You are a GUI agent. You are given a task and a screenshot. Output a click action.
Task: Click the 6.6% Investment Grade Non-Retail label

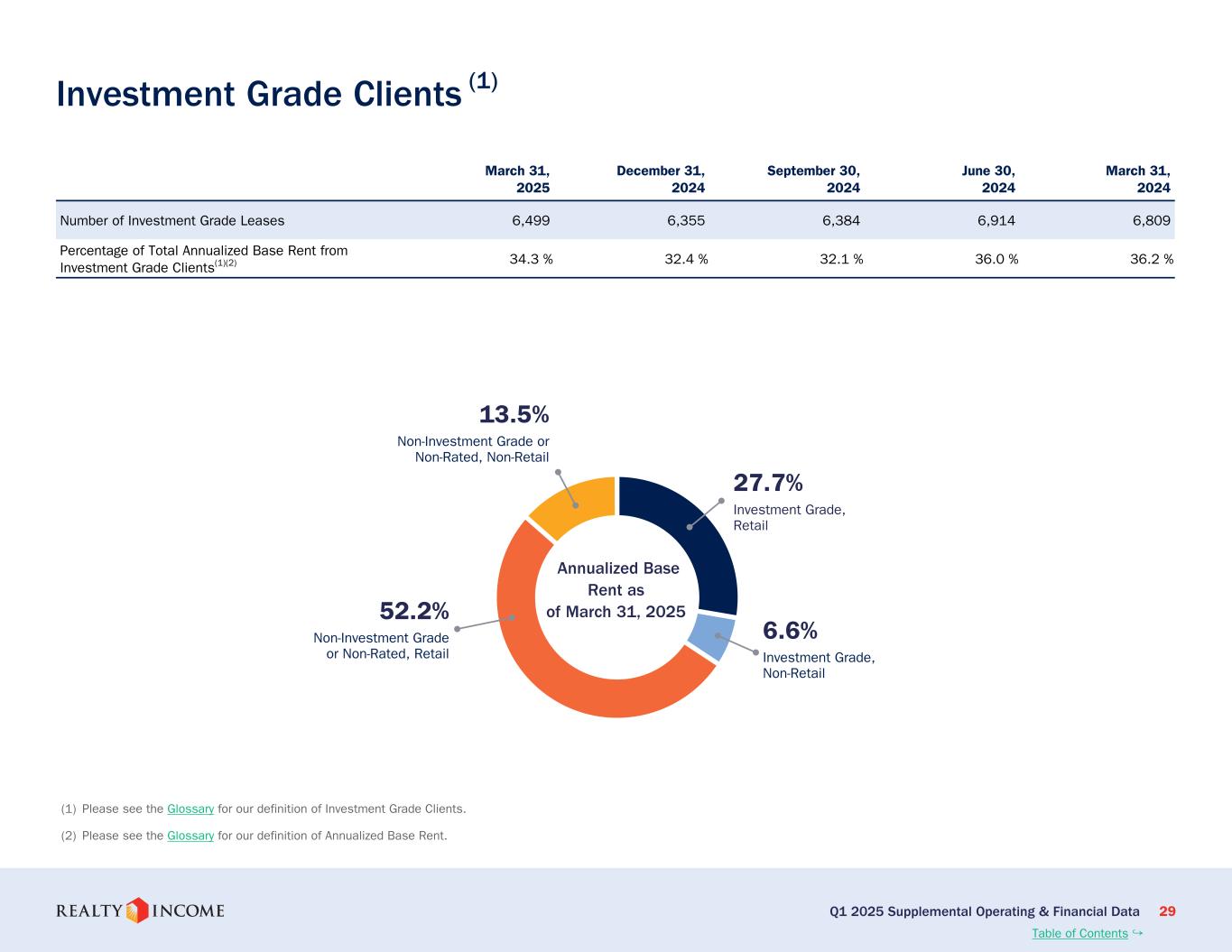pyautogui.click(x=790, y=630)
